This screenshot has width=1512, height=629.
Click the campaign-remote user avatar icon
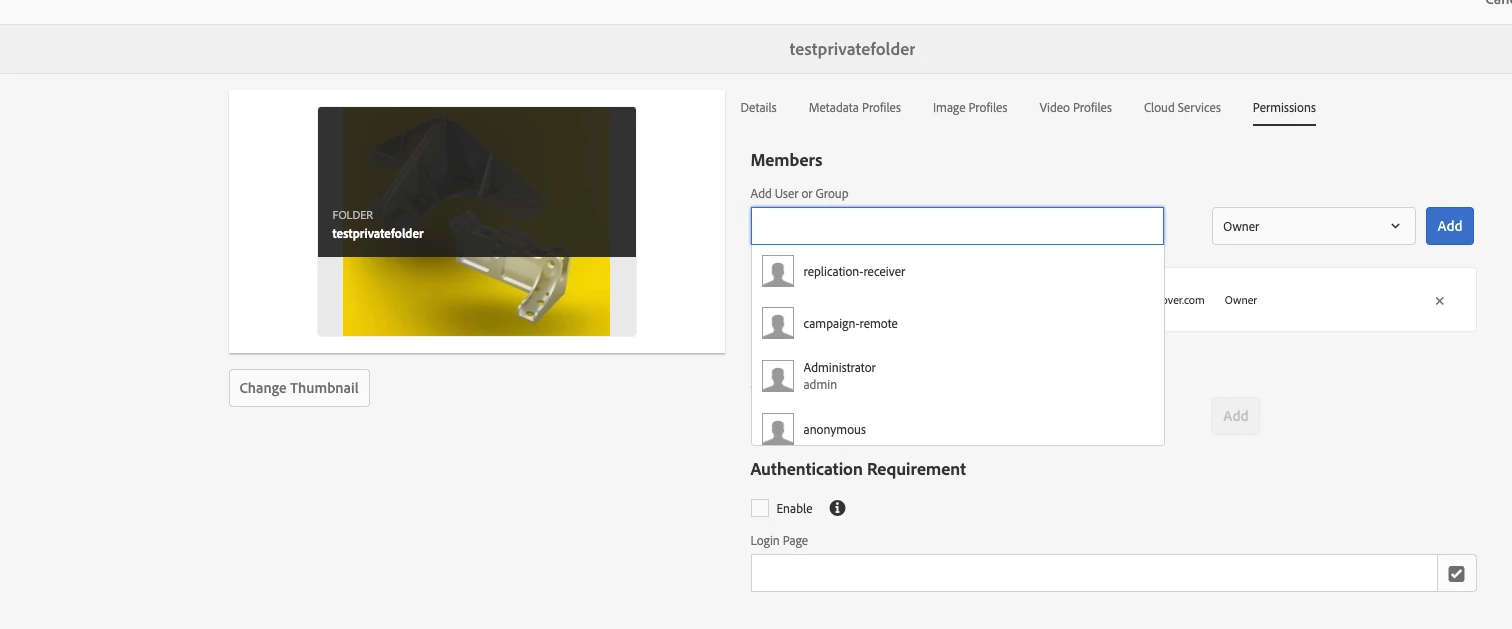[778, 323]
